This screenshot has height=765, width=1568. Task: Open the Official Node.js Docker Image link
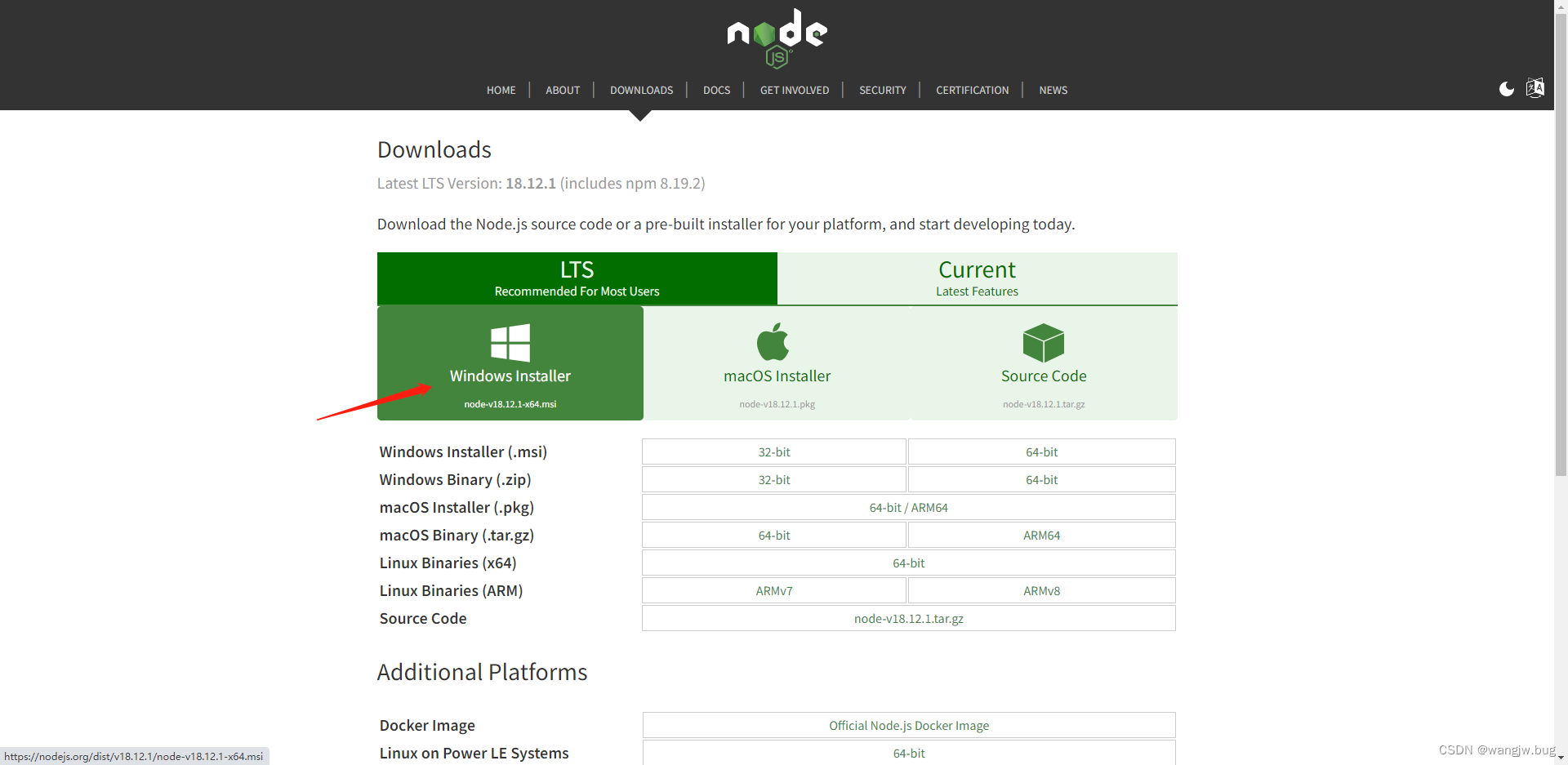coord(908,725)
